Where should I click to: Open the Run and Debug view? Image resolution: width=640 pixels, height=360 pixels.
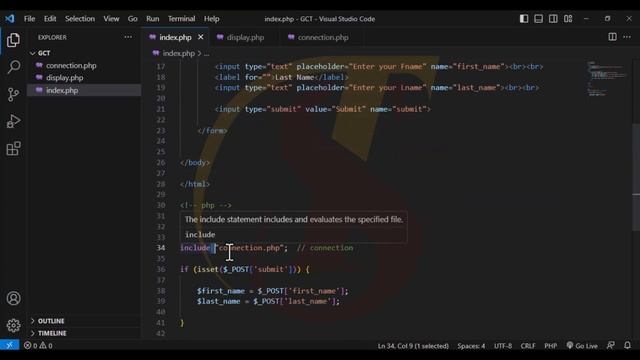coord(13,121)
